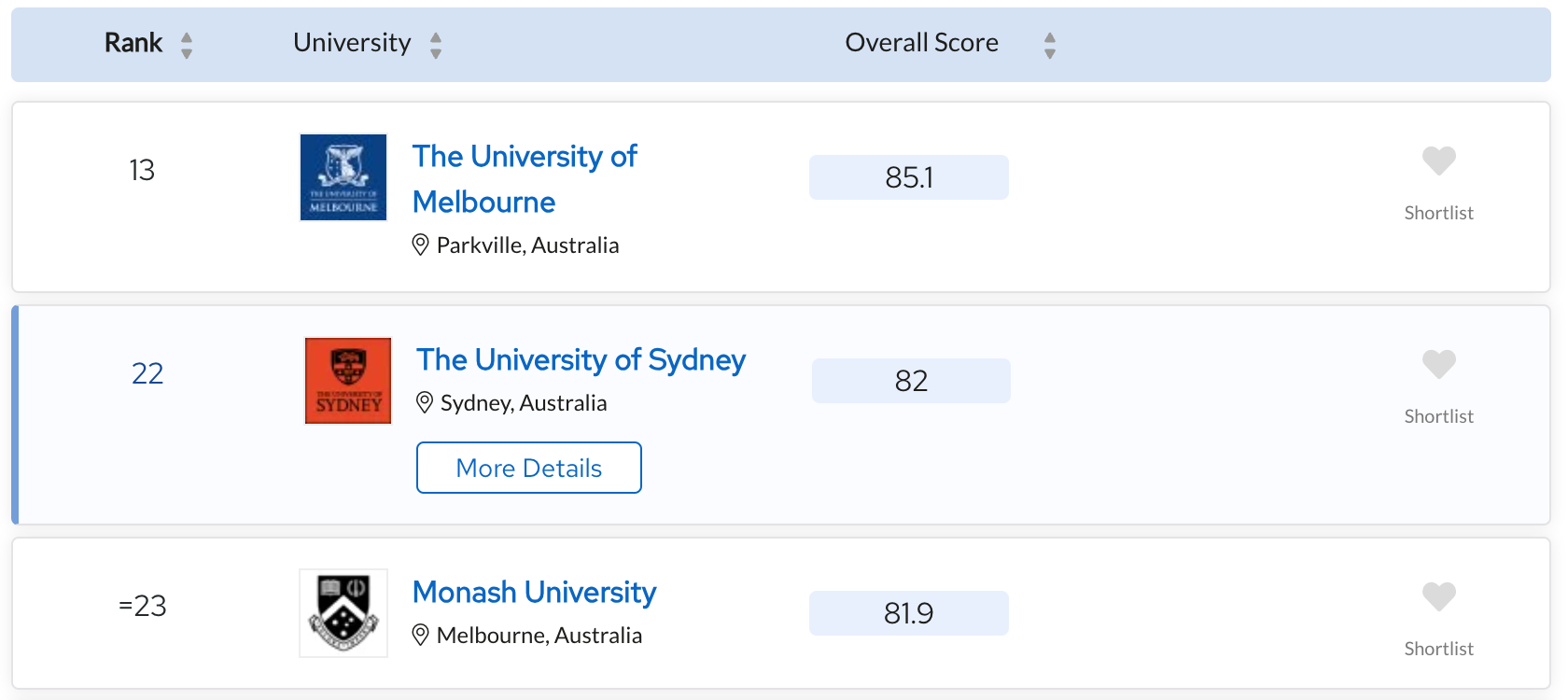Click location pin beside Parkville, Australia
Image resolution: width=1568 pixels, height=700 pixels.
421,245
